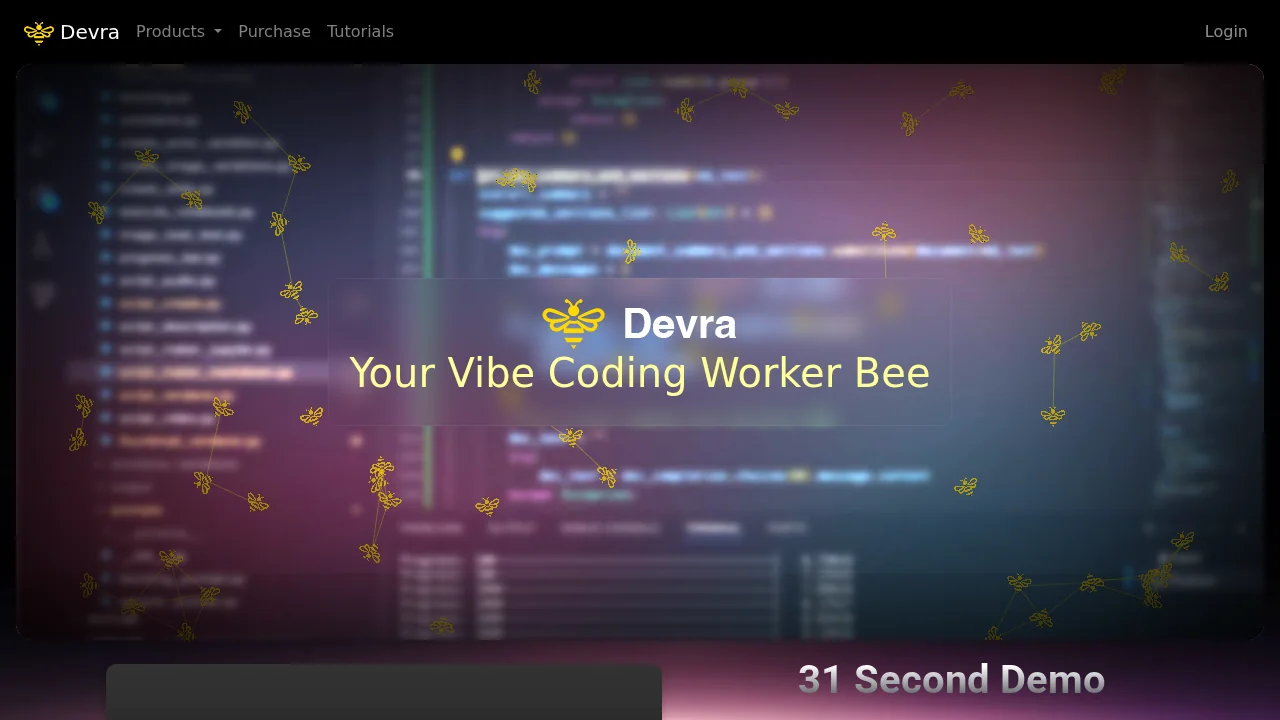This screenshot has width=1280, height=720.
Task: Click the Devra brand name in navbar
Action: pos(89,32)
